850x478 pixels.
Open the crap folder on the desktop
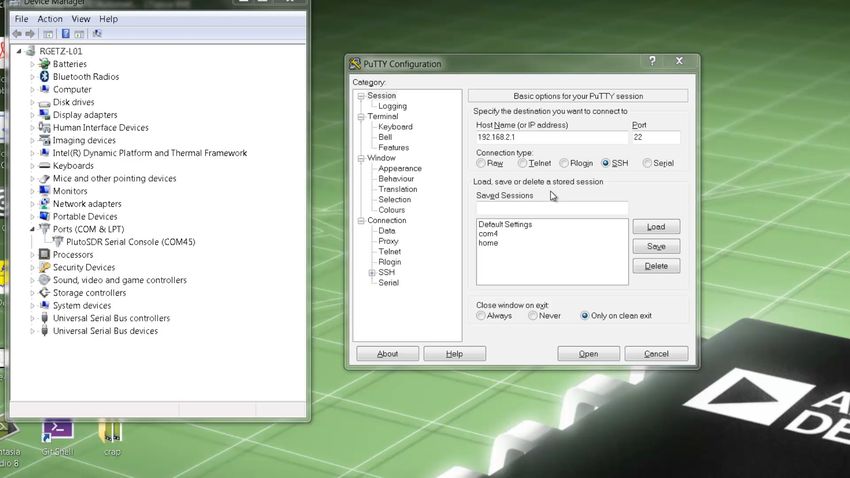point(112,438)
